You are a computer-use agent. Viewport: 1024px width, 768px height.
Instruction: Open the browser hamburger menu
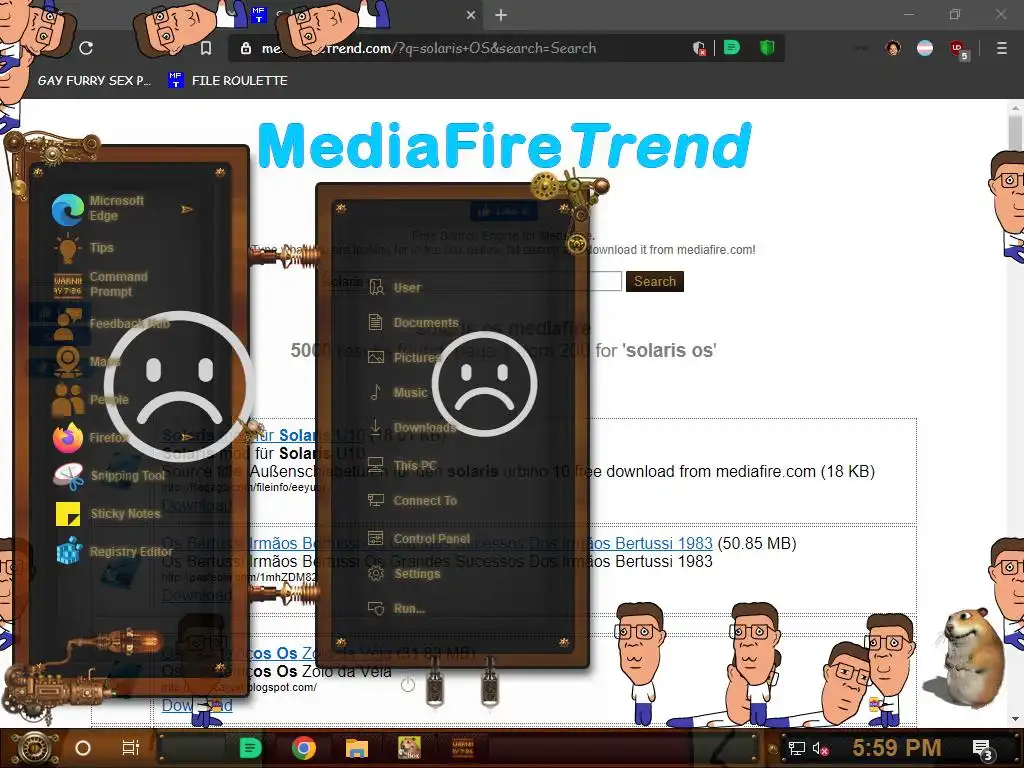[x=1002, y=48]
